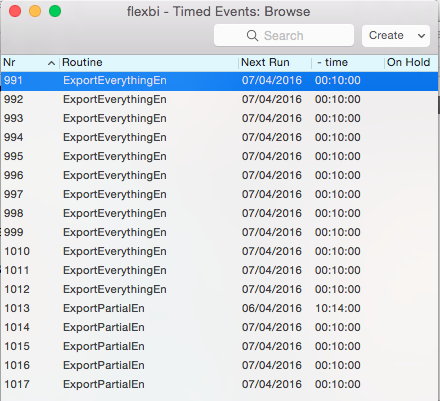Sort by the Next Run column header
The height and width of the screenshot is (401, 440).
(265, 62)
